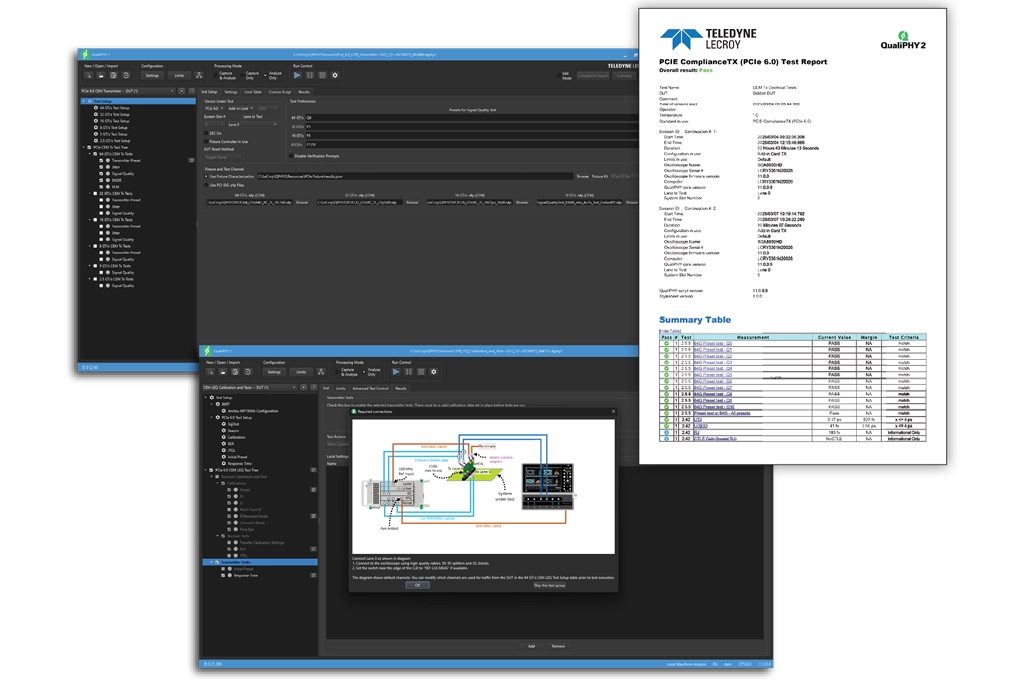
Task: Click Save icon in lower QualiPHY window toolbar
Action: tap(235, 372)
